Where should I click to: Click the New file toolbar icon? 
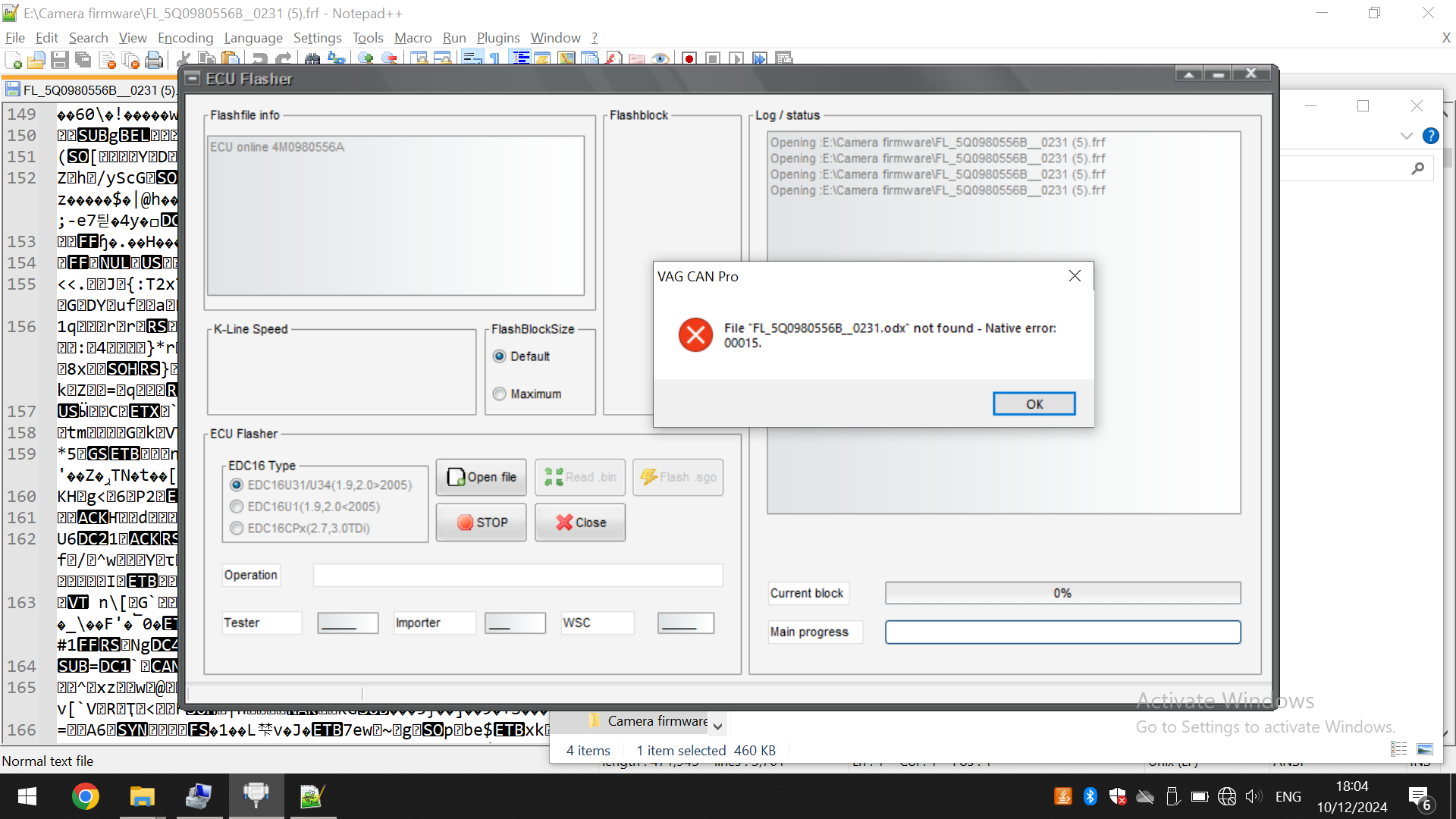[x=13, y=59]
